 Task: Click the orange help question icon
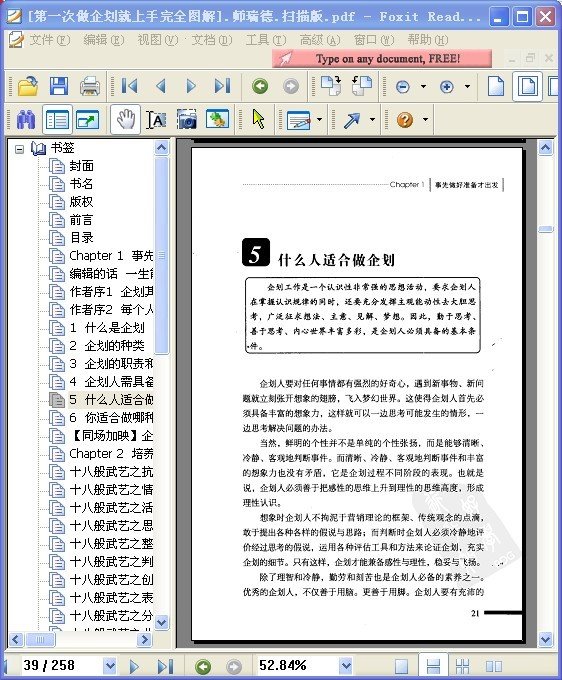pos(405,119)
